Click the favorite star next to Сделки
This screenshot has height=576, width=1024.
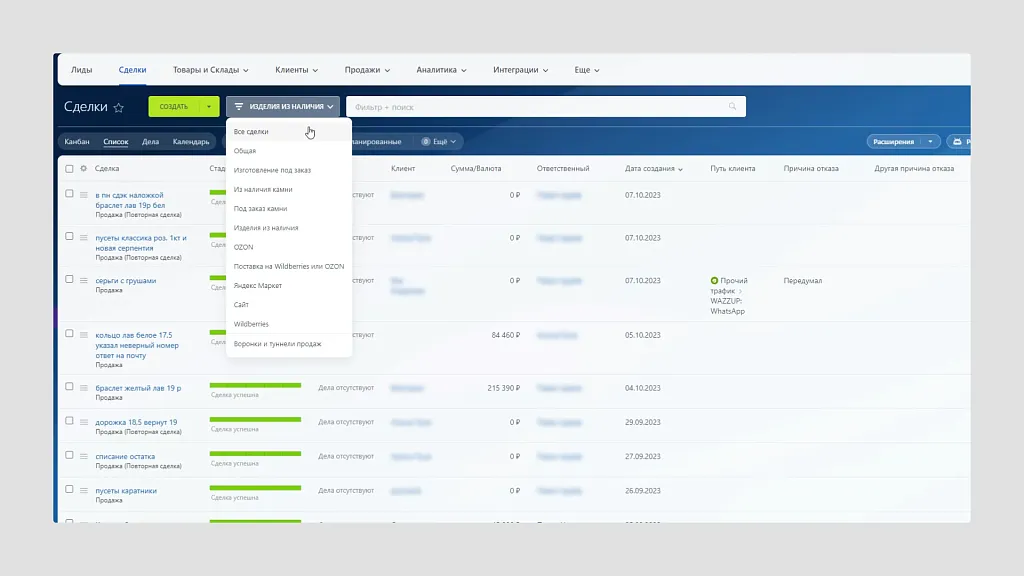pyautogui.click(x=119, y=107)
